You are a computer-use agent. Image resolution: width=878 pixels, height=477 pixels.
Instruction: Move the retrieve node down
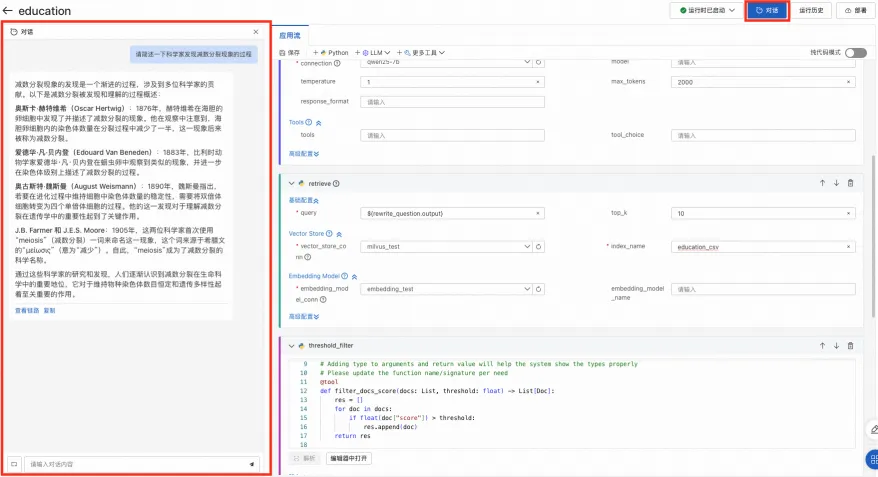[836, 183]
